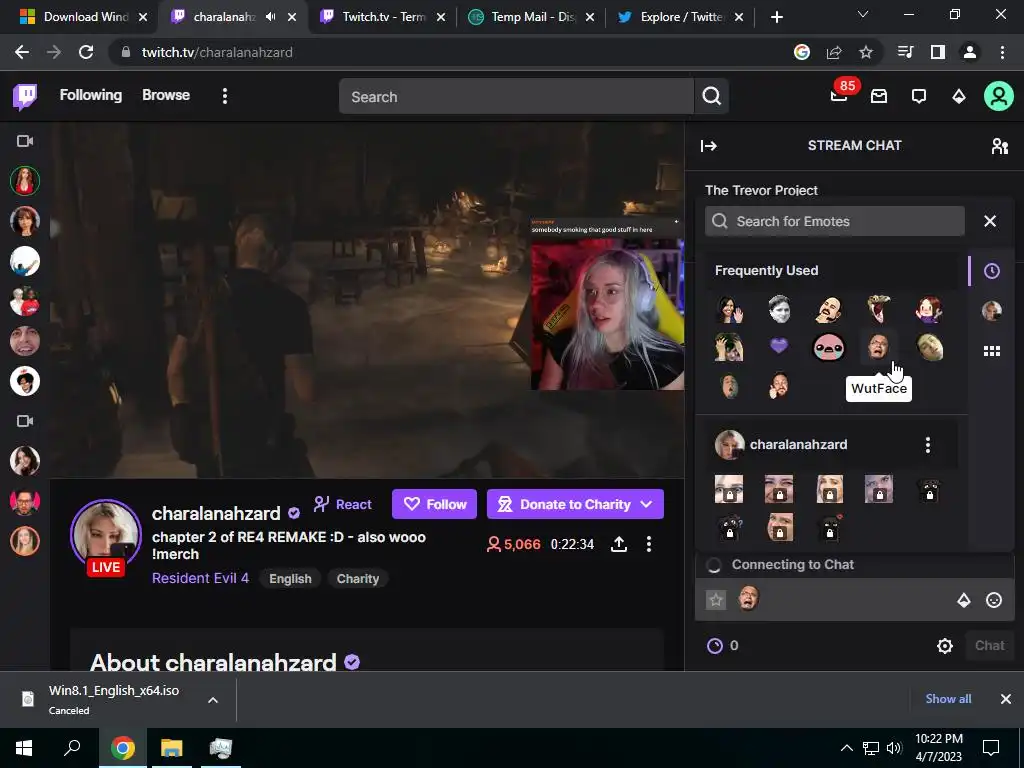The width and height of the screenshot is (1024, 768).
Task: Click Show all downloads
Action: point(948,699)
